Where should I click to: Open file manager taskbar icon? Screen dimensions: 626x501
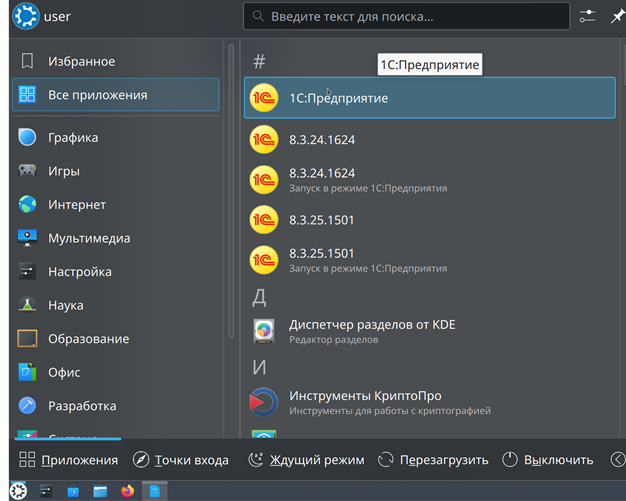(100, 491)
